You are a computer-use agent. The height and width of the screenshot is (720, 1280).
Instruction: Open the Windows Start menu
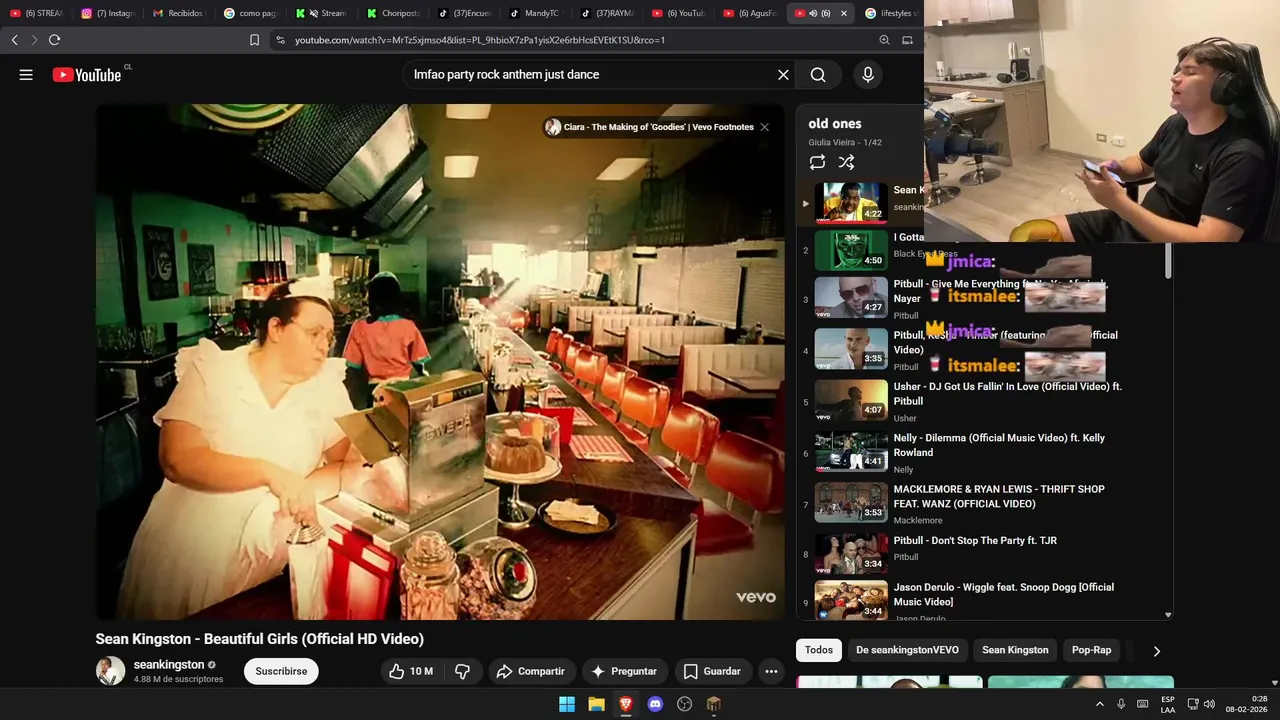(567, 704)
